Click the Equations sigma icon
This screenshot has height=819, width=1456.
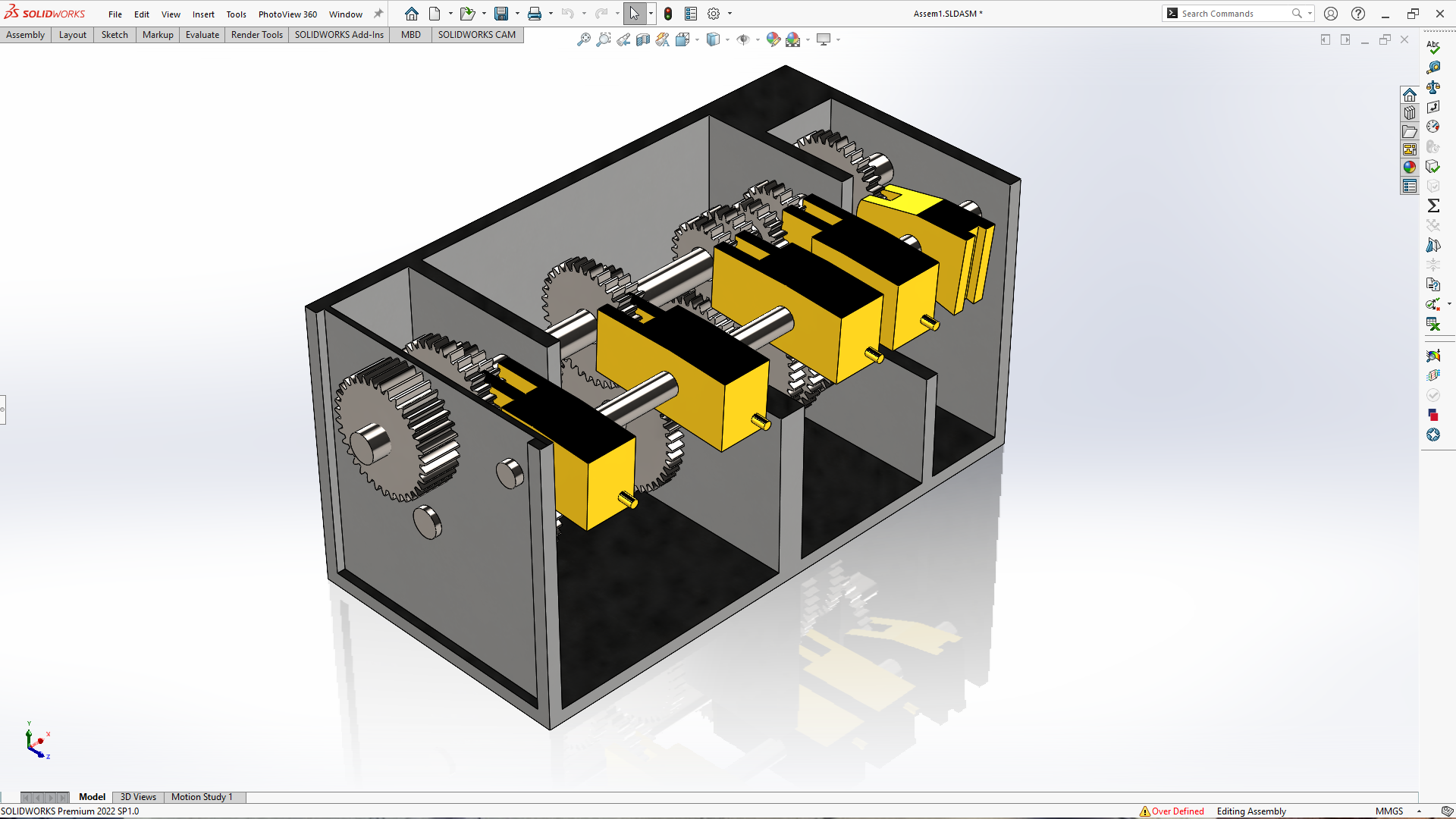[x=1433, y=206]
